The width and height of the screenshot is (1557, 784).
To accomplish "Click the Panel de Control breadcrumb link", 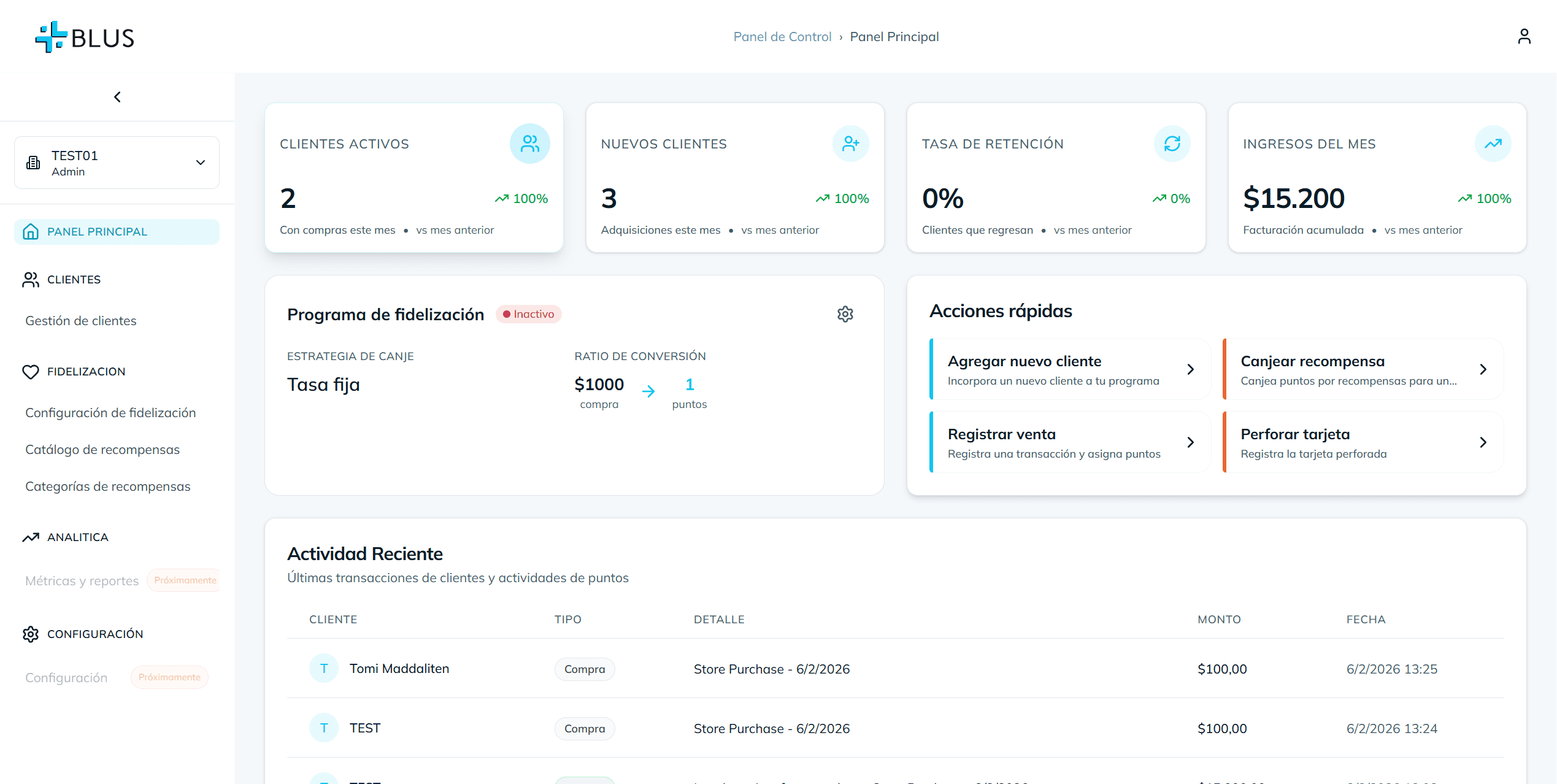I will coord(782,37).
